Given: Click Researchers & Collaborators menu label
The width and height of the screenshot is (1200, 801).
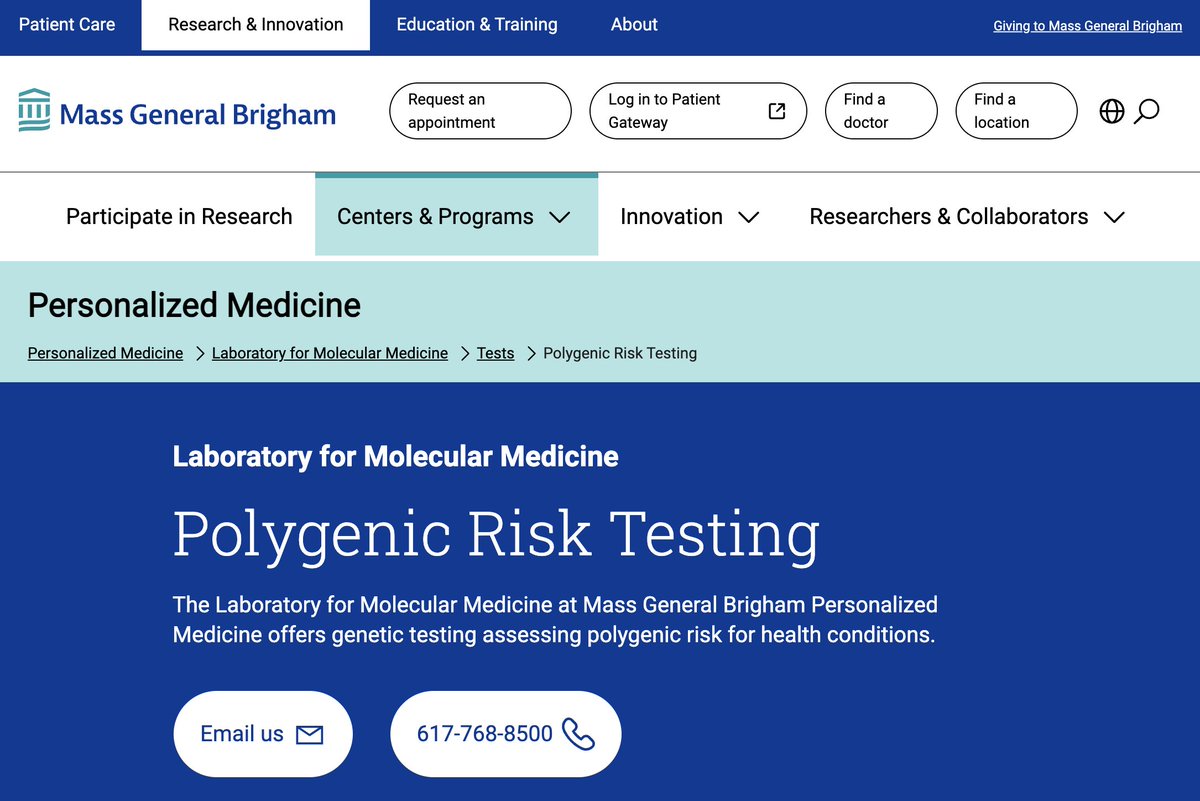Looking at the screenshot, I should pyautogui.click(x=948, y=216).
